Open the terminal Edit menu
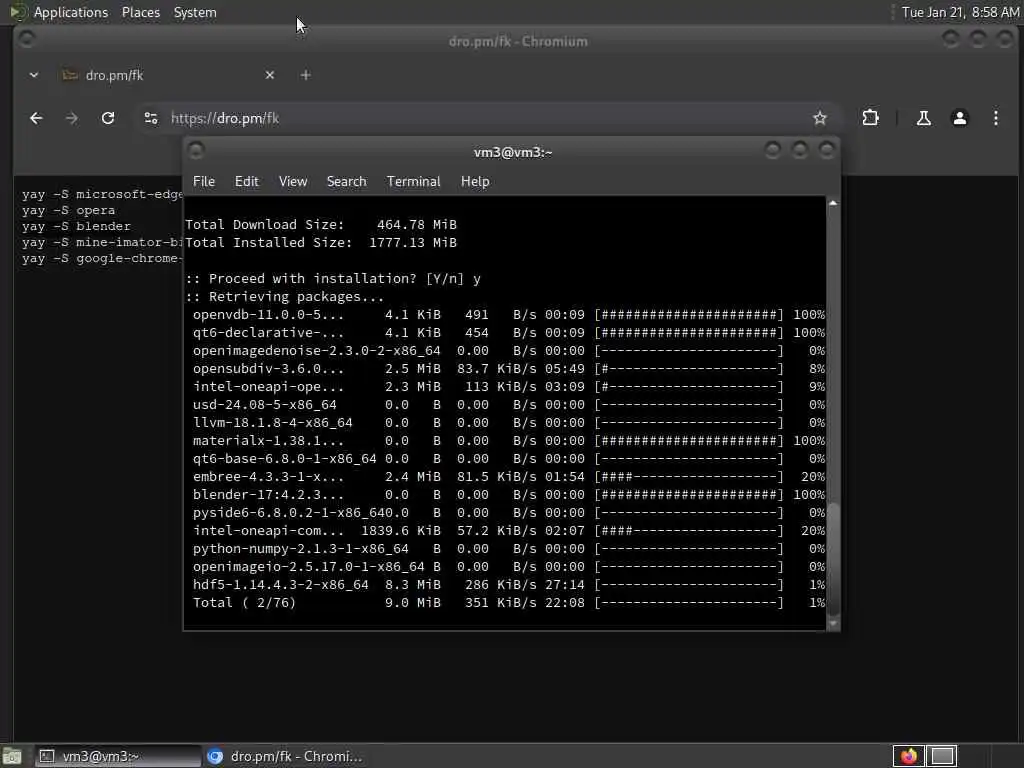1024x768 pixels. (x=247, y=182)
